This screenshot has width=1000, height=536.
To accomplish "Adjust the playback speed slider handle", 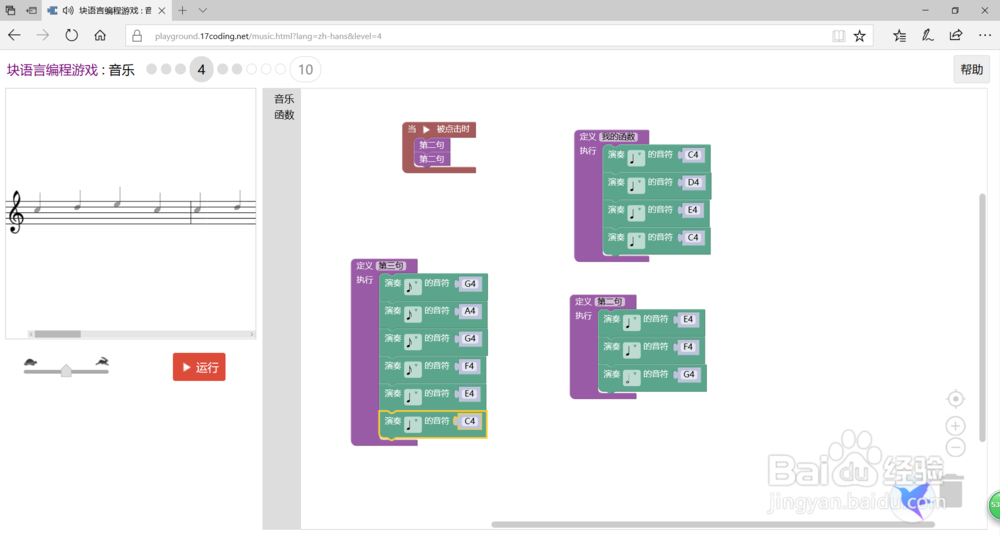I will [66, 371].
